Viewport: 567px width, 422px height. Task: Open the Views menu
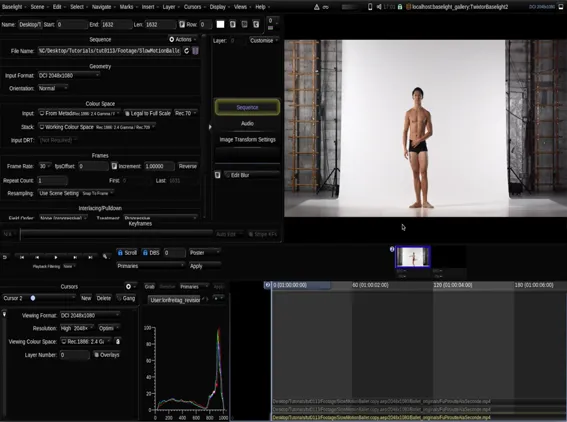[x=242, y=7]
